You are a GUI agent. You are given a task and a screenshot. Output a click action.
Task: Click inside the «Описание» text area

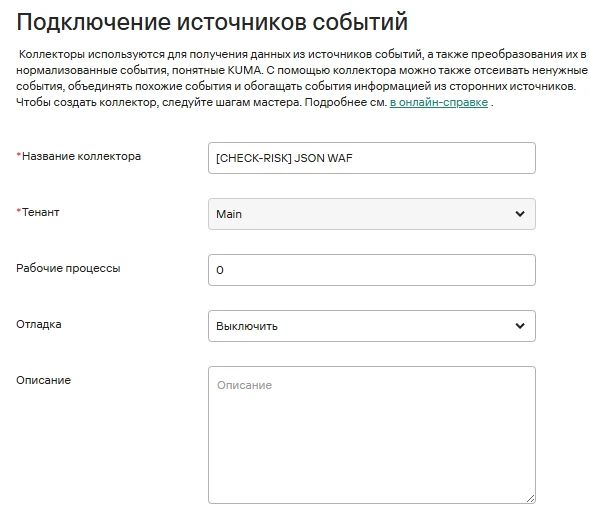click(372, 435)
